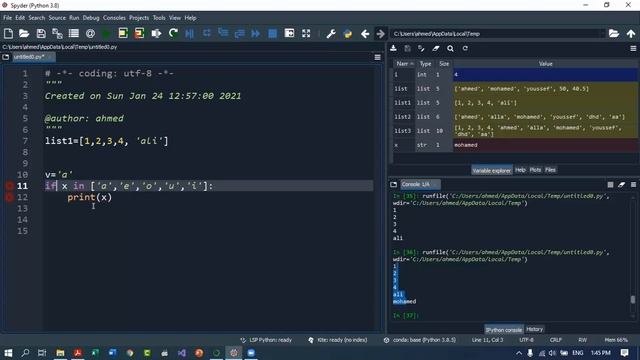Browse working directory folder icon

coord(614,33)
